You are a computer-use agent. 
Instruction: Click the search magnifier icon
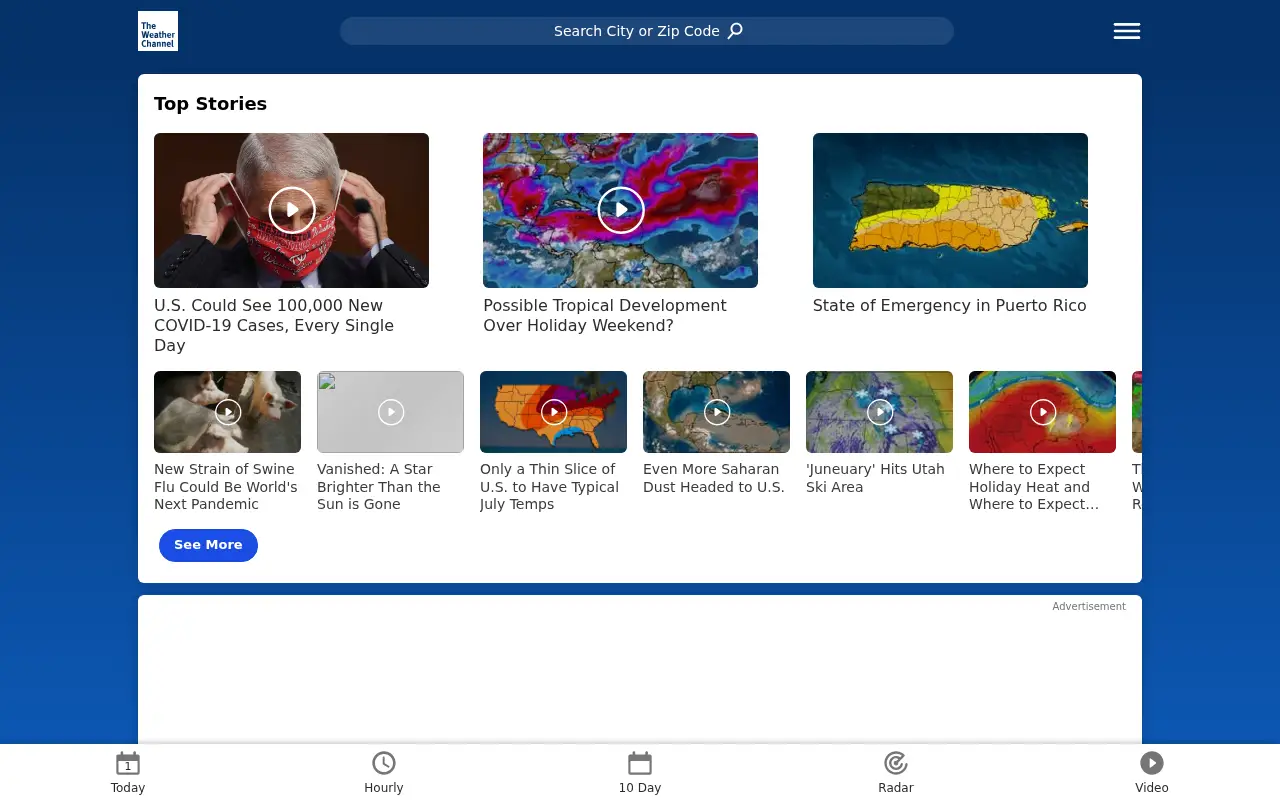(x=735, y=31)
